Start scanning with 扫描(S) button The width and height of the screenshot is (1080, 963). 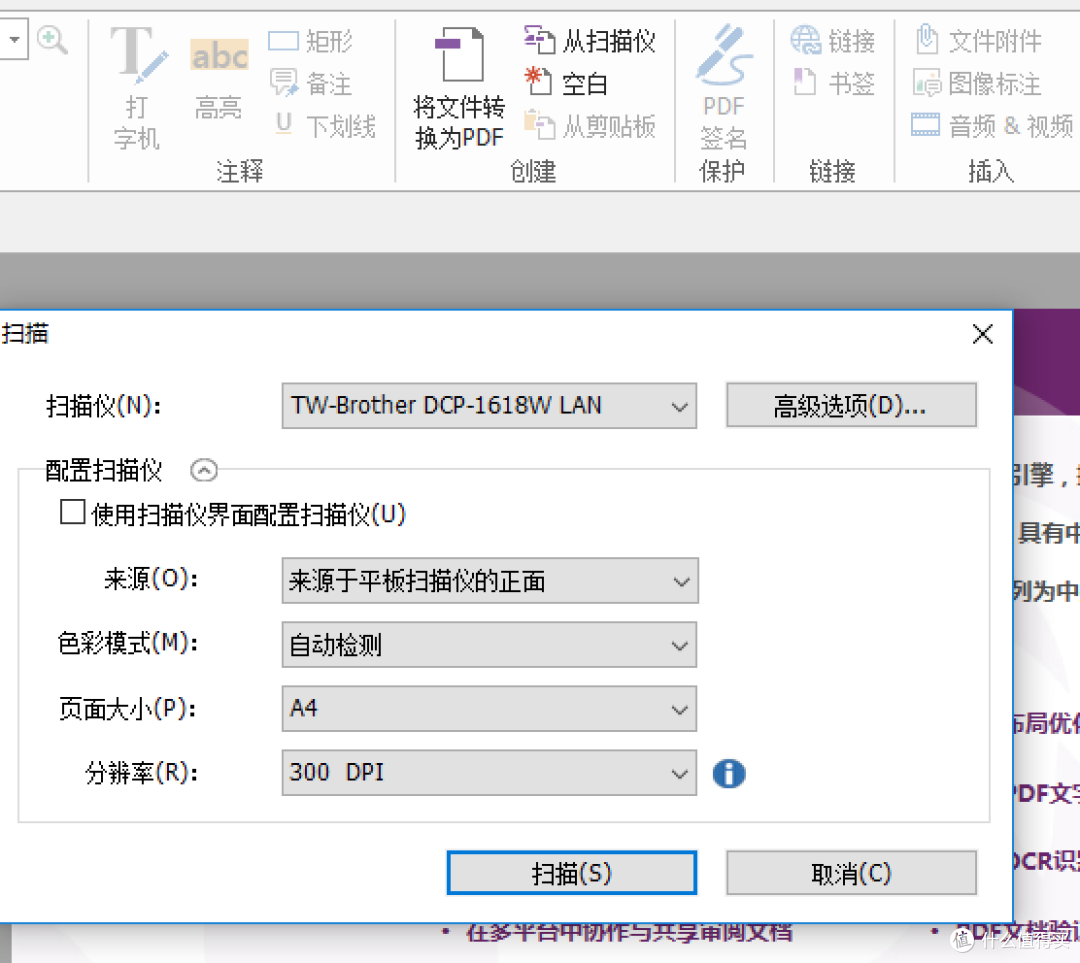572,873
